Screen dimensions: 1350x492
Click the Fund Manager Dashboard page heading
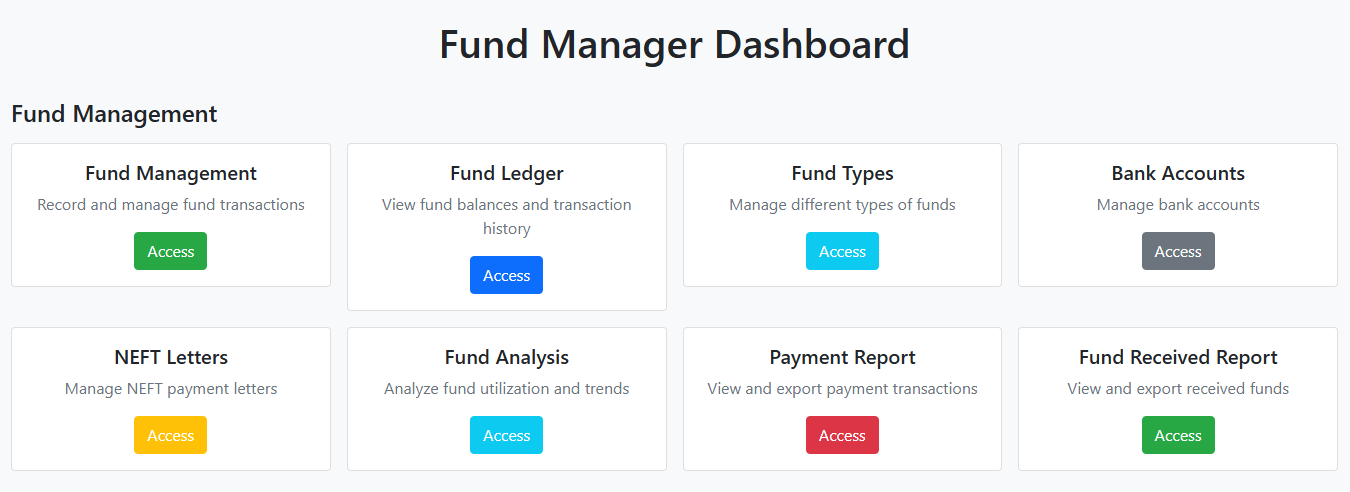(675, 45)
